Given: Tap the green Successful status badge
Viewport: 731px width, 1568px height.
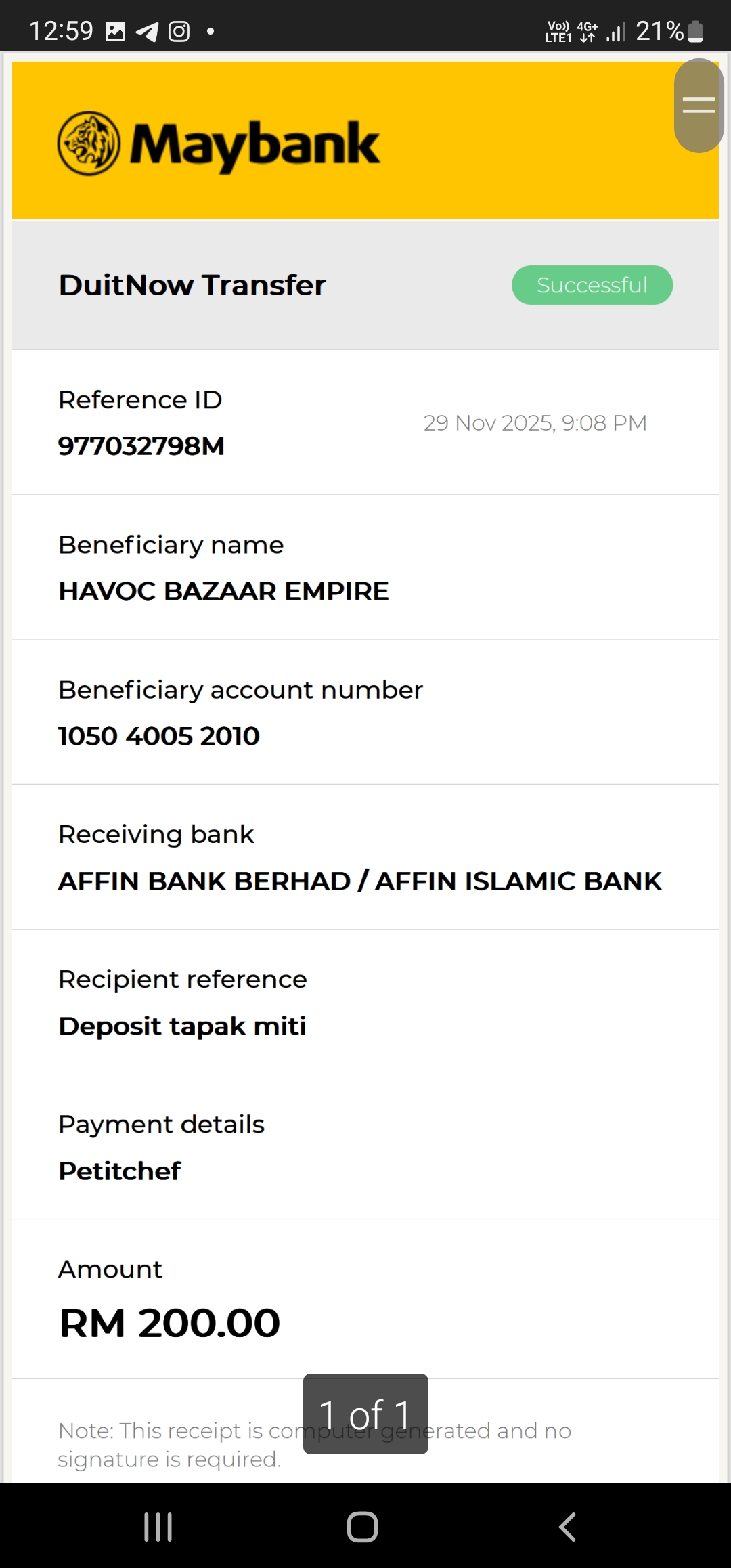Looking at the screenshot, I should tap(592, 285).
